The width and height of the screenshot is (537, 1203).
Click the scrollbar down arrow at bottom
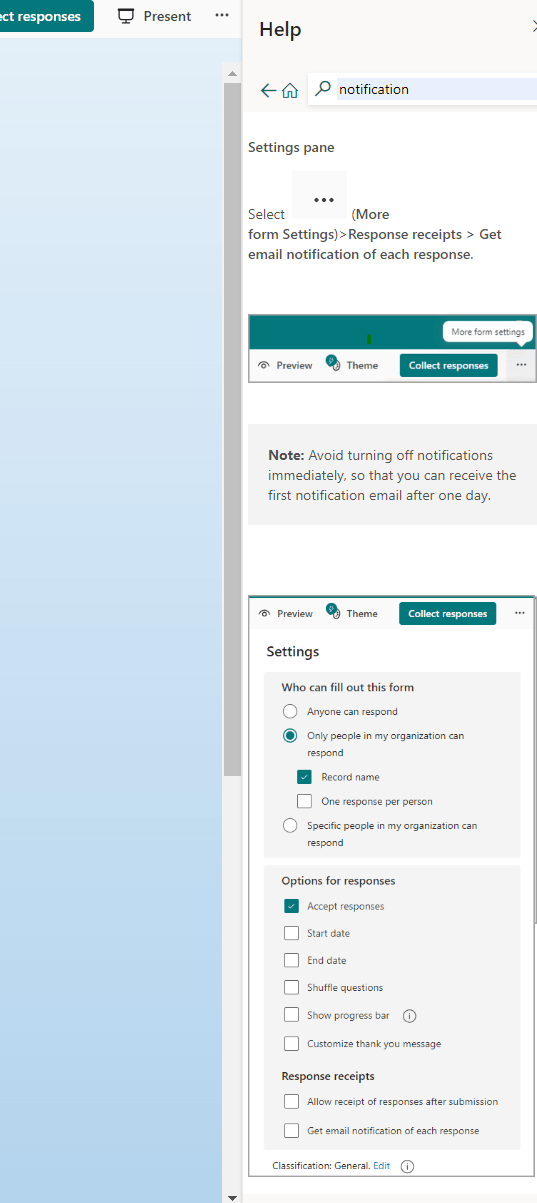(x=232, y=1196)
